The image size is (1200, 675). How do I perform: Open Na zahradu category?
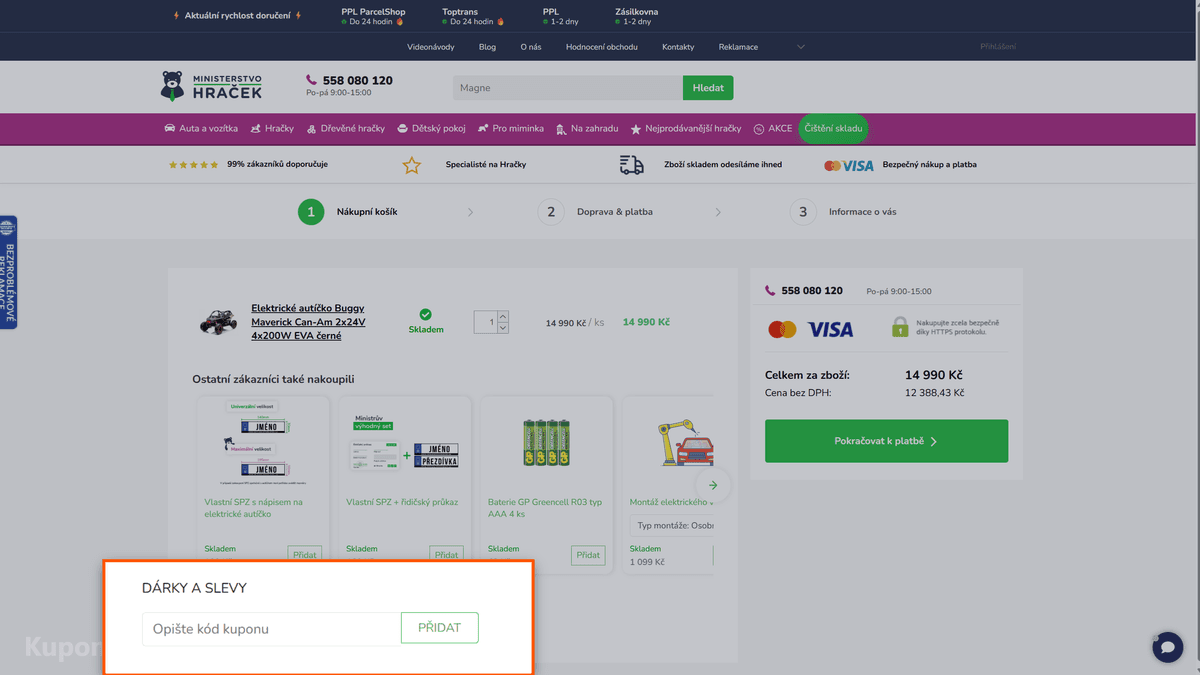587,129
